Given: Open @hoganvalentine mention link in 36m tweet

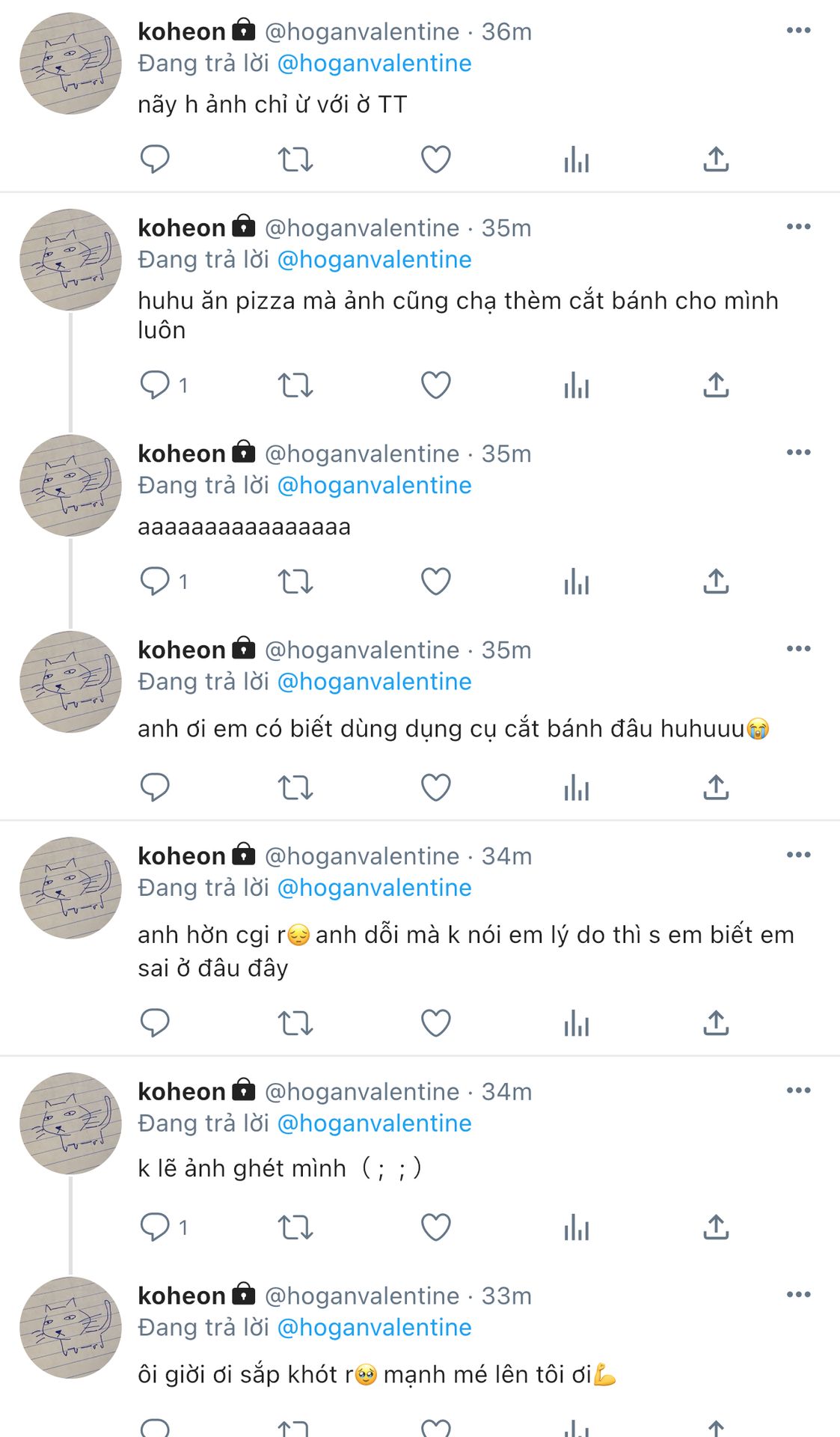Looking at the screenshot, I should coord(374,64).
